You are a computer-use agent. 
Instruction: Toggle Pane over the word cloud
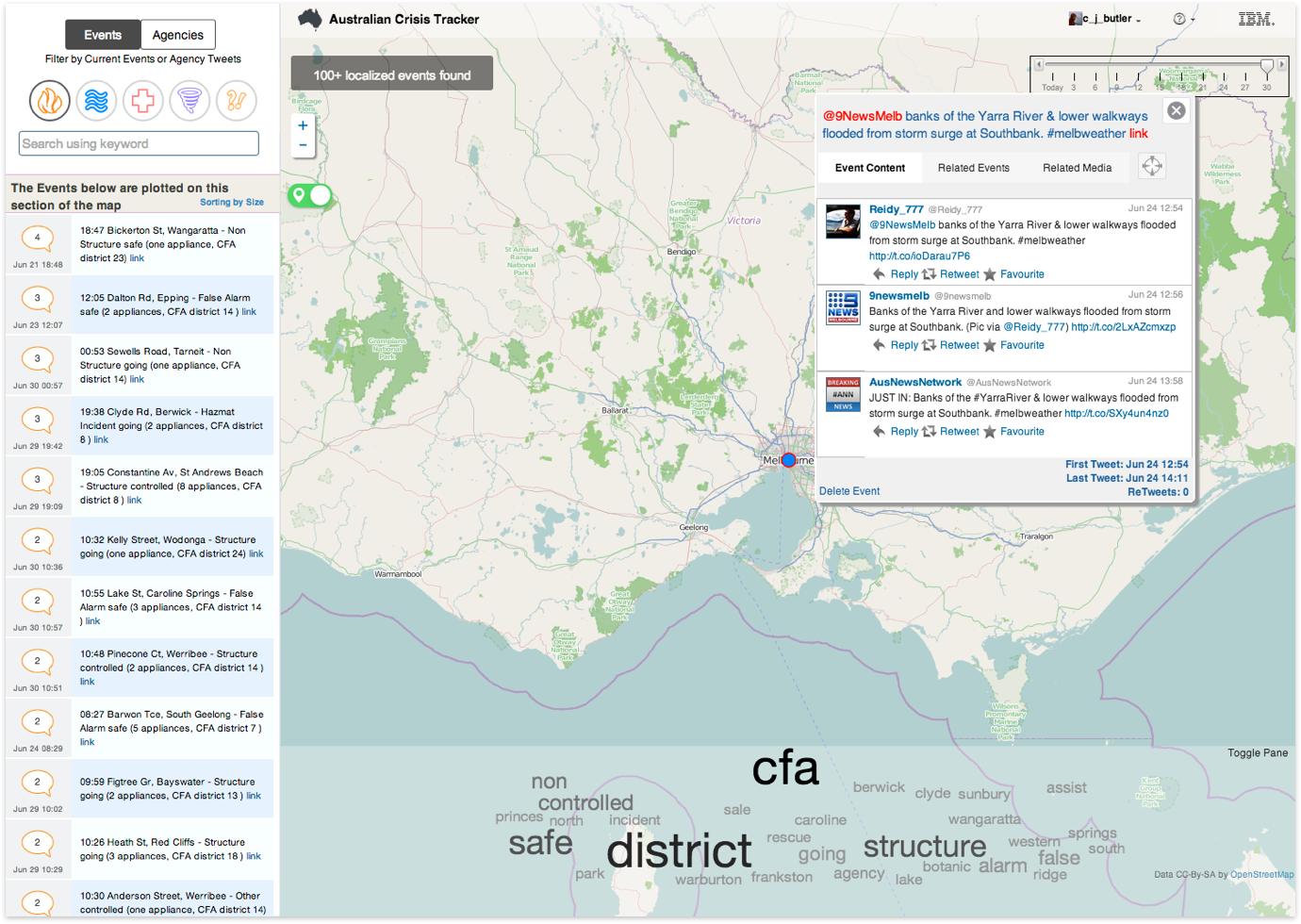pos(1258,752)
